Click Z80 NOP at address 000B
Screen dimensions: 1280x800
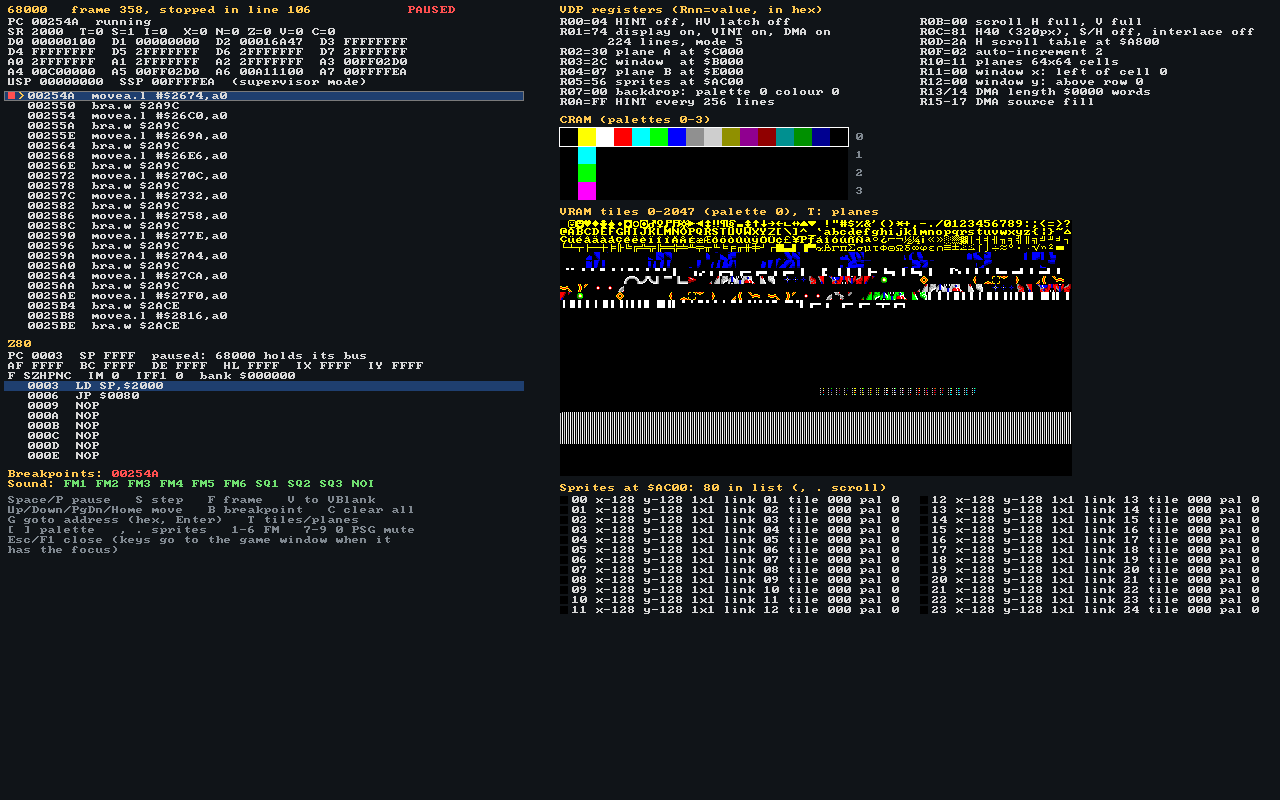(x=264, y=426)
